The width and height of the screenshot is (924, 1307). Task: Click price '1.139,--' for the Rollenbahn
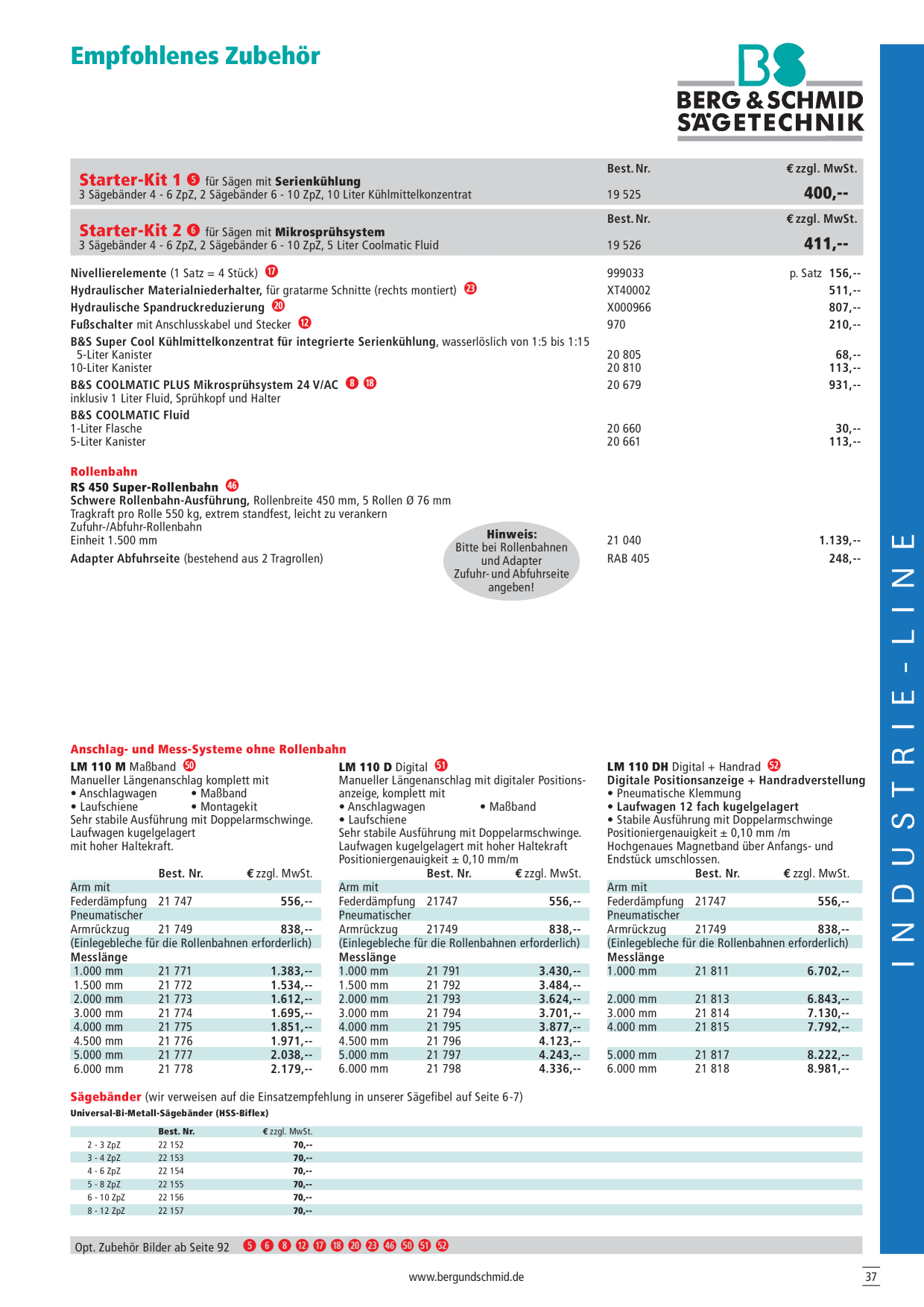coord(840,541)
